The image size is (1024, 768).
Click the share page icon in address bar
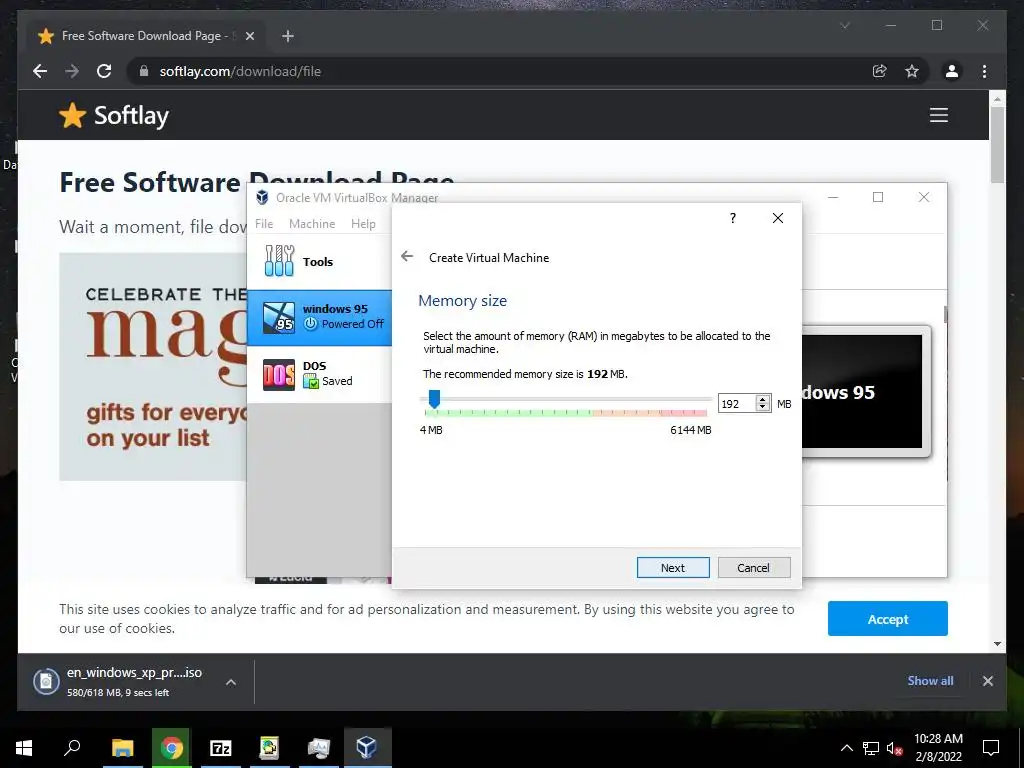(880, 71)
